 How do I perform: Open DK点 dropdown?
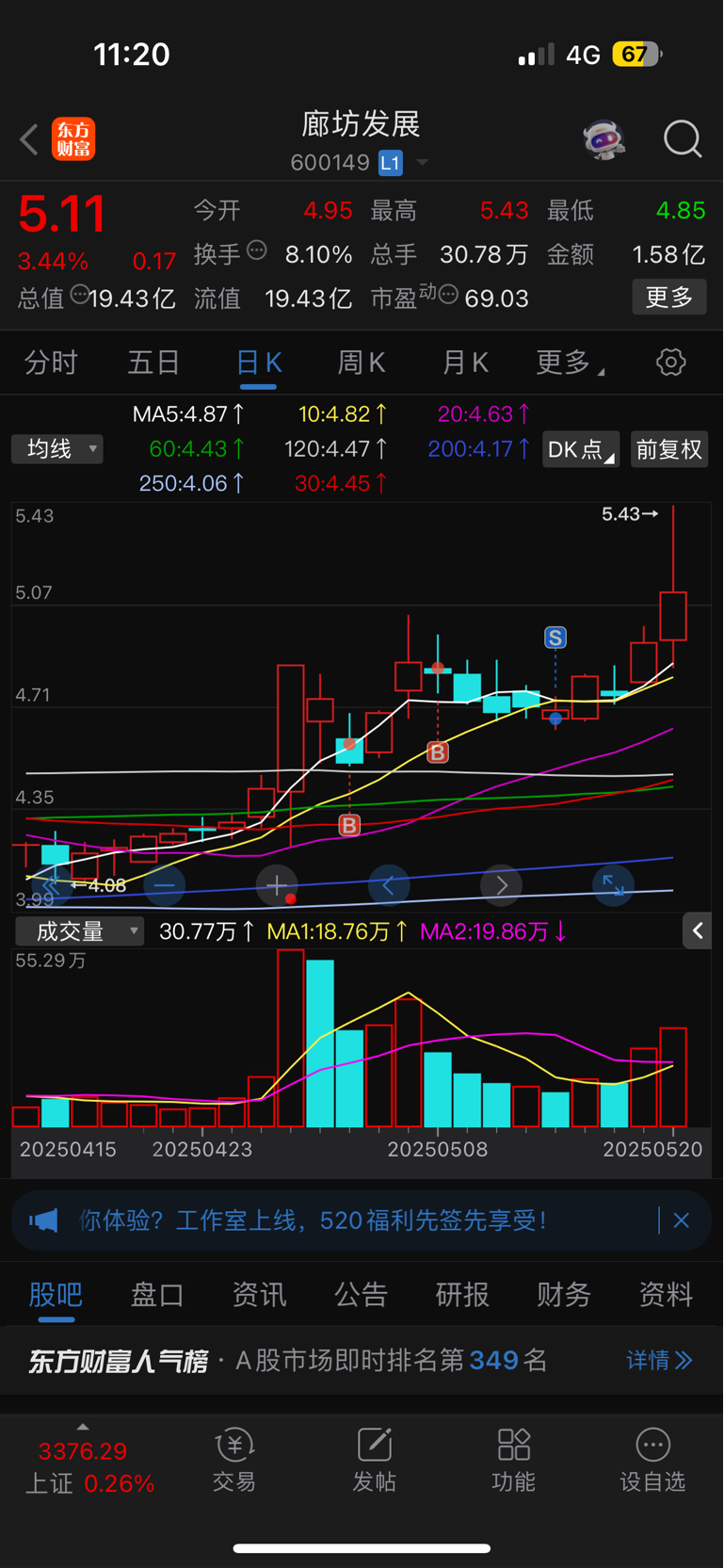581,449
